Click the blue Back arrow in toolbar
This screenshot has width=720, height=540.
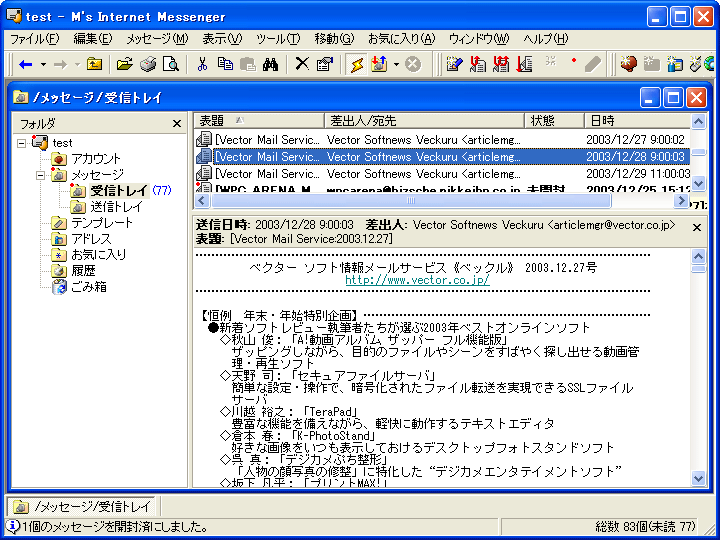tap(26, 65)
